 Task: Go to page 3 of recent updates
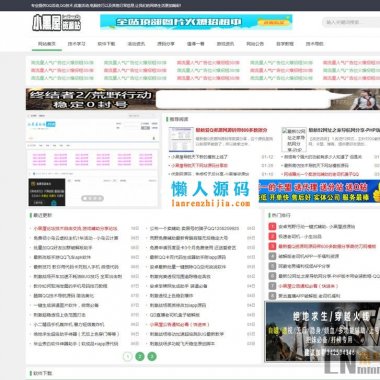(x=152, y=356)
